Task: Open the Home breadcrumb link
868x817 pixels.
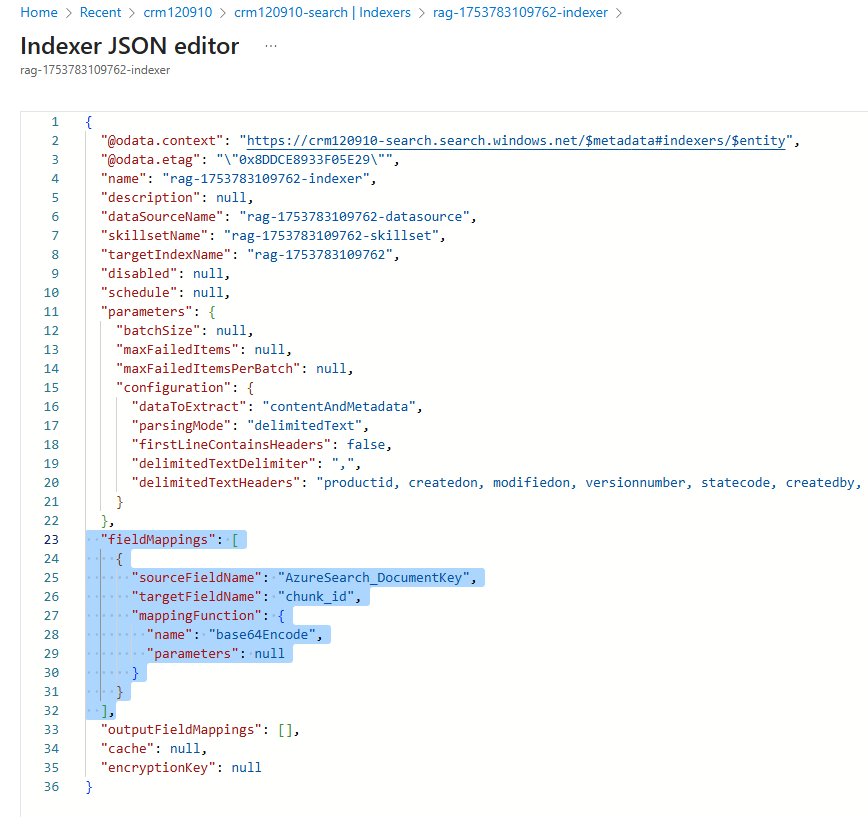Action: click(x=39, y=12)
